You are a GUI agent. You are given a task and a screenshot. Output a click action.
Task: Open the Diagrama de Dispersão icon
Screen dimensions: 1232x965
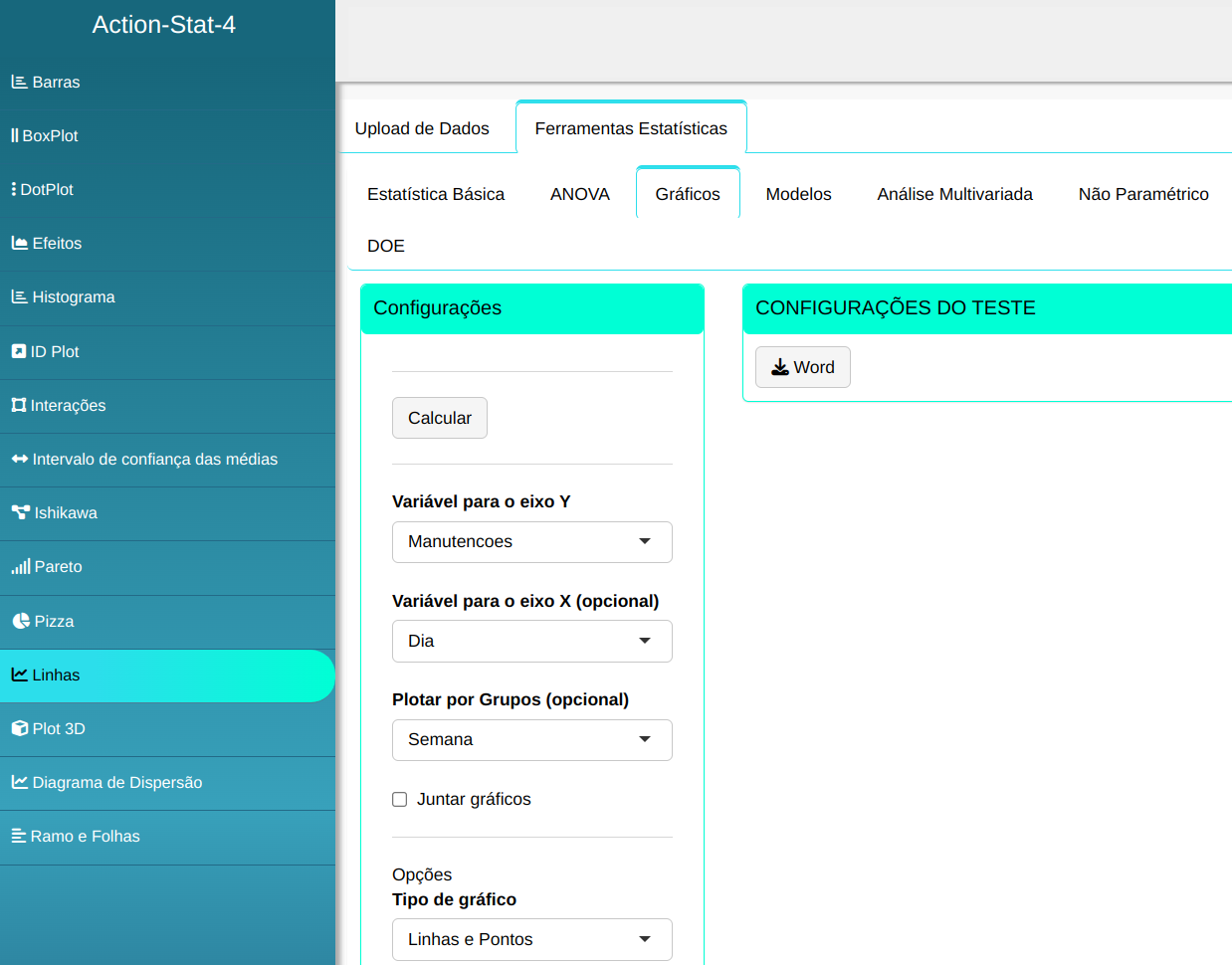click(x=20, y=782)
